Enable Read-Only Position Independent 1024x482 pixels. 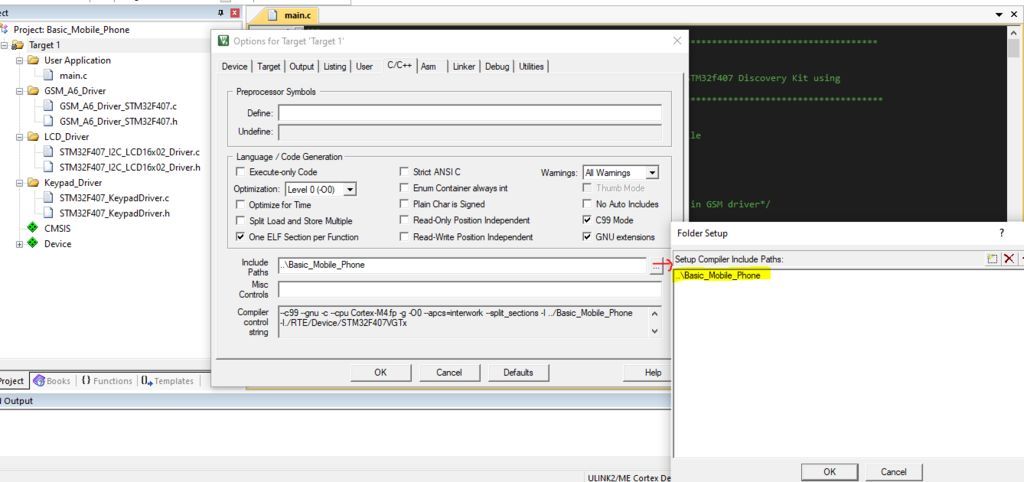pyautogui.click(x=405, y=221)
